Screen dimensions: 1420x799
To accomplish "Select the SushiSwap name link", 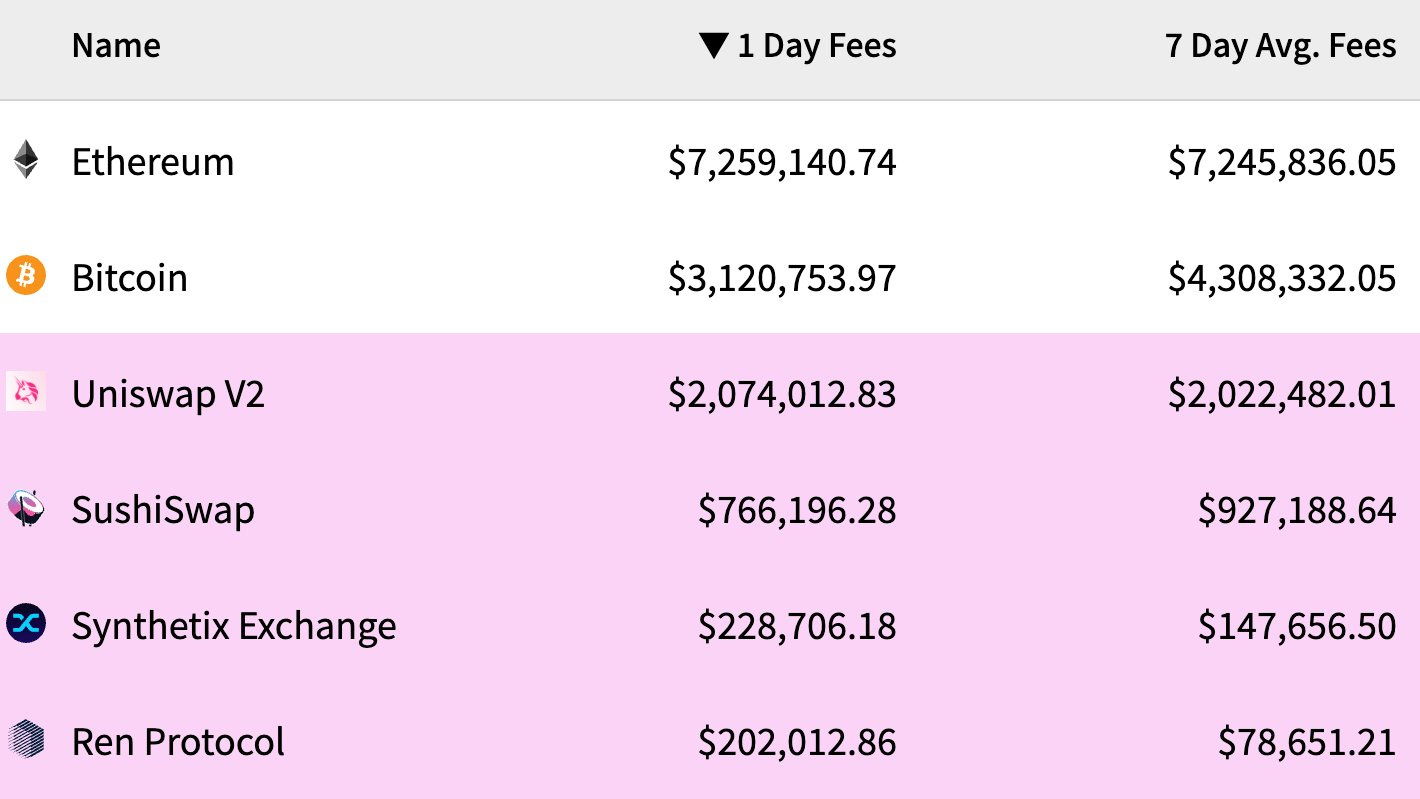I will tap(163, 510).
